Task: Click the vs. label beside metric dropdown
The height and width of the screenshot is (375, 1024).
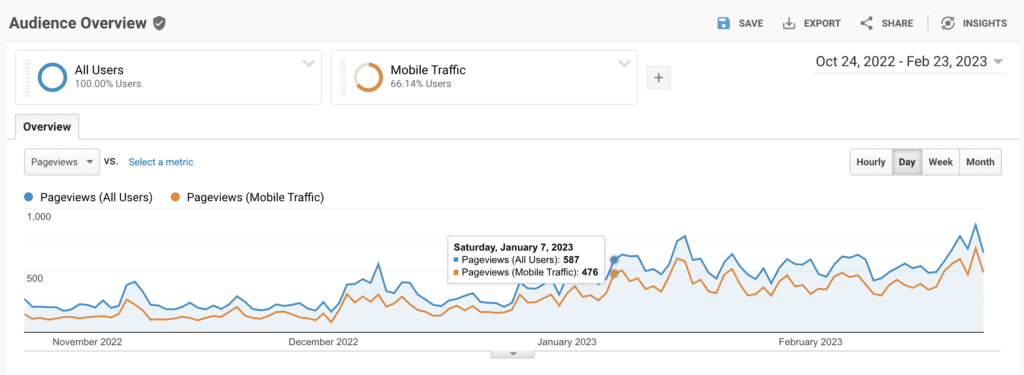Action: 111,161
